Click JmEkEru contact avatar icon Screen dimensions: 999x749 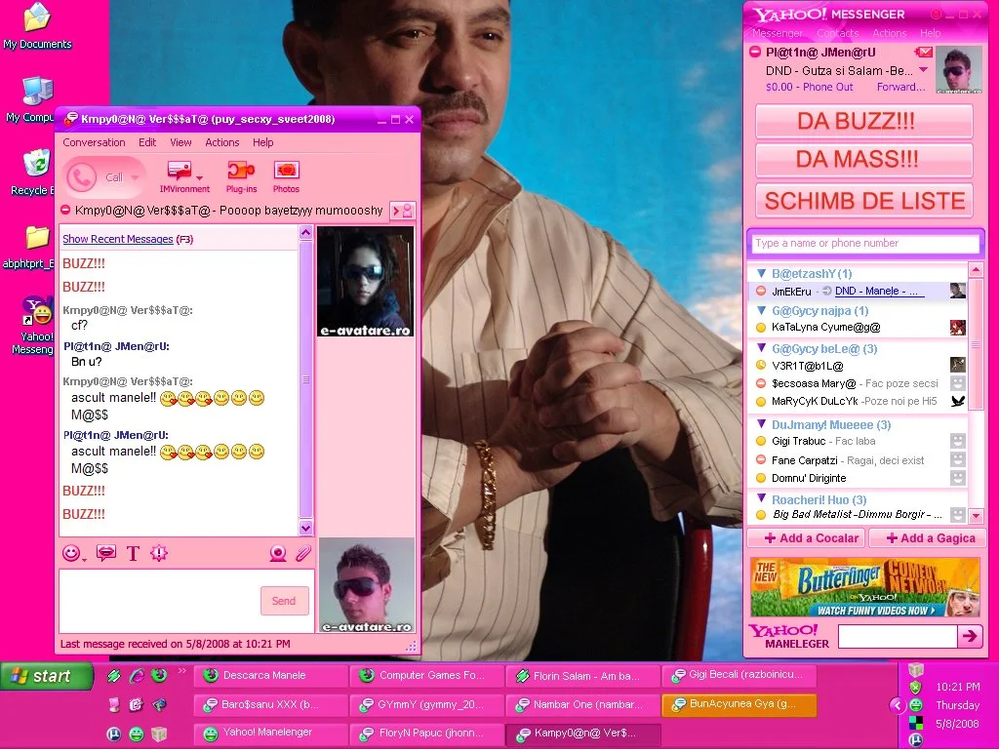958,291
